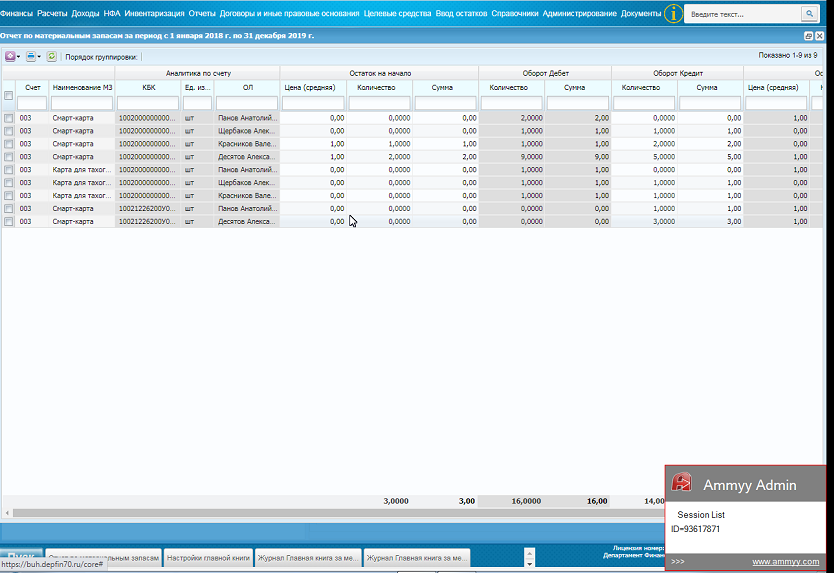Click the filter field under КБК column
This screenshot has width=834, height=573.
click(148, 103)
